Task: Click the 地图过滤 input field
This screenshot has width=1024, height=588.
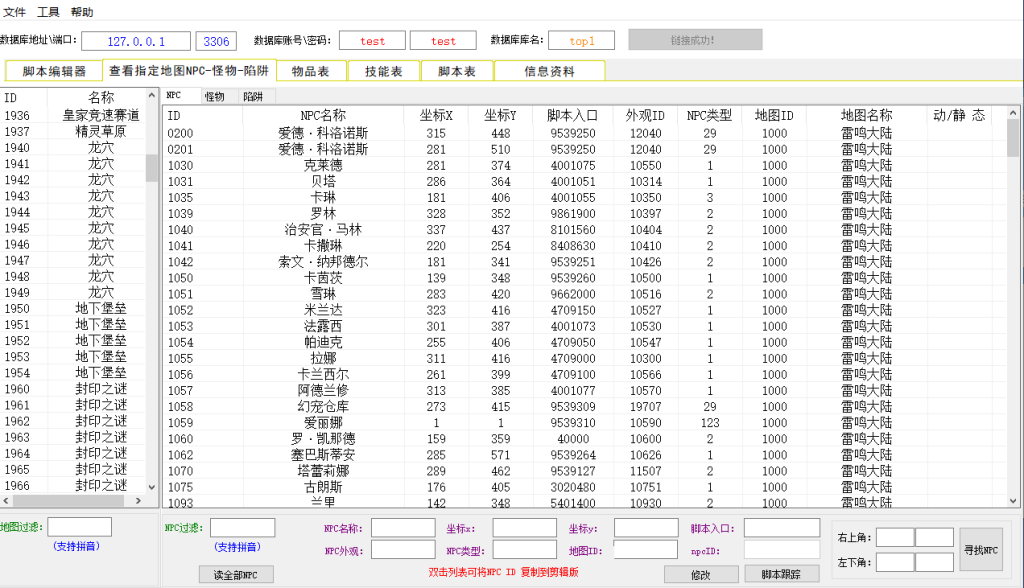Action: click(x=80, y=527)
